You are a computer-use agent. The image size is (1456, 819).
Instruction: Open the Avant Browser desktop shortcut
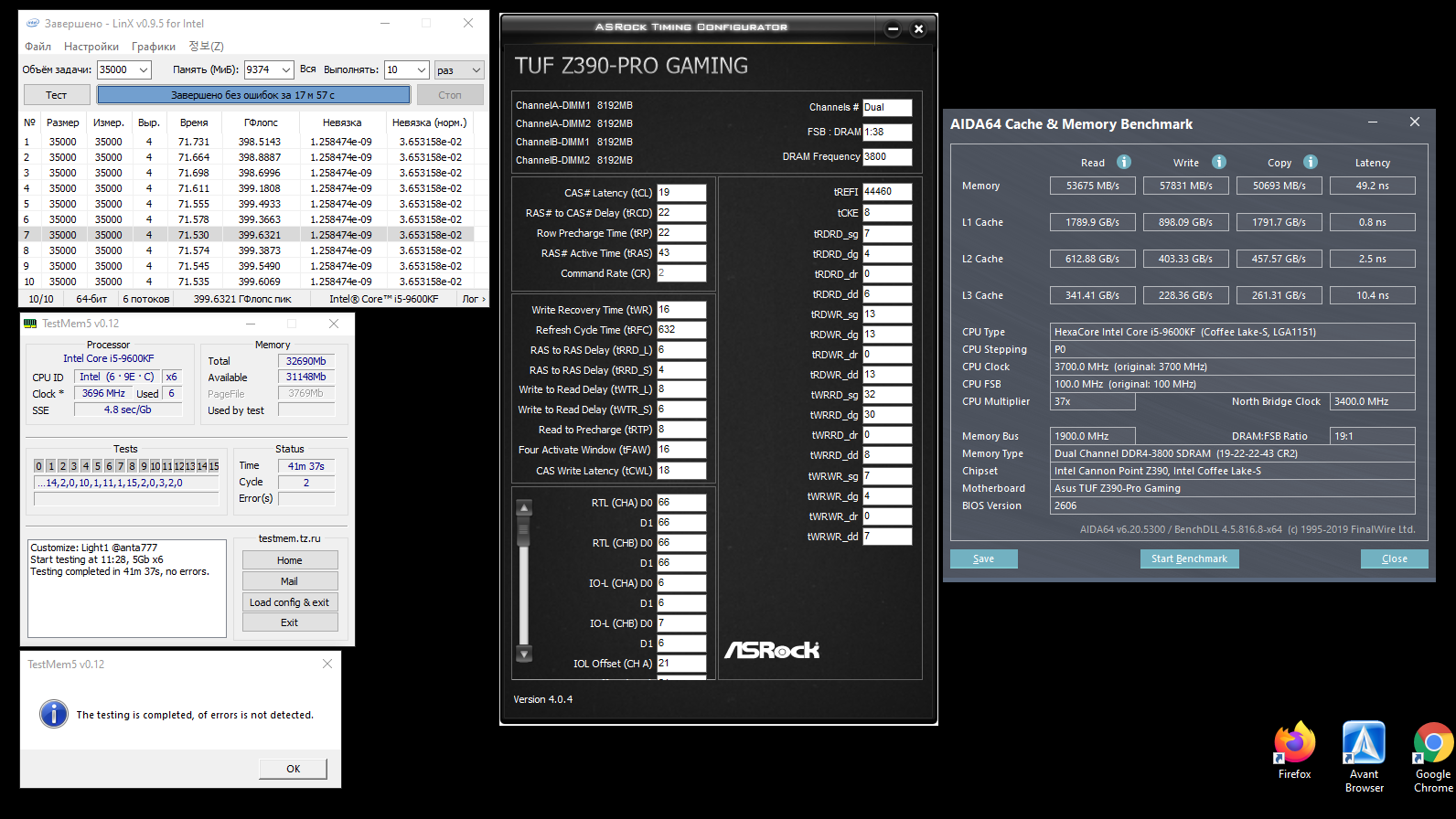(x=1364, y=757)
